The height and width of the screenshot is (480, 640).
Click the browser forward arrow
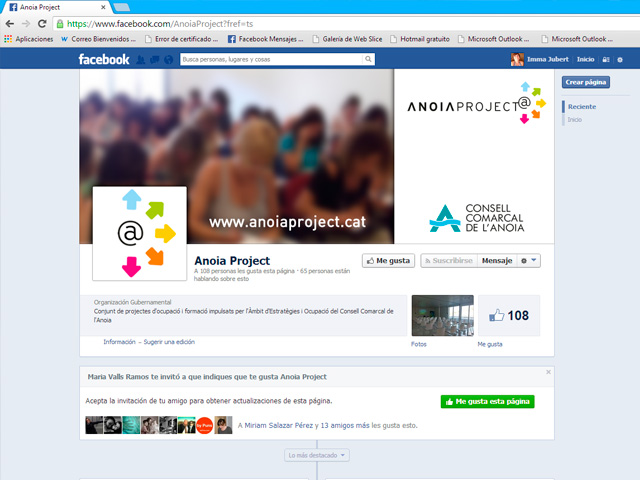(26, 24)
